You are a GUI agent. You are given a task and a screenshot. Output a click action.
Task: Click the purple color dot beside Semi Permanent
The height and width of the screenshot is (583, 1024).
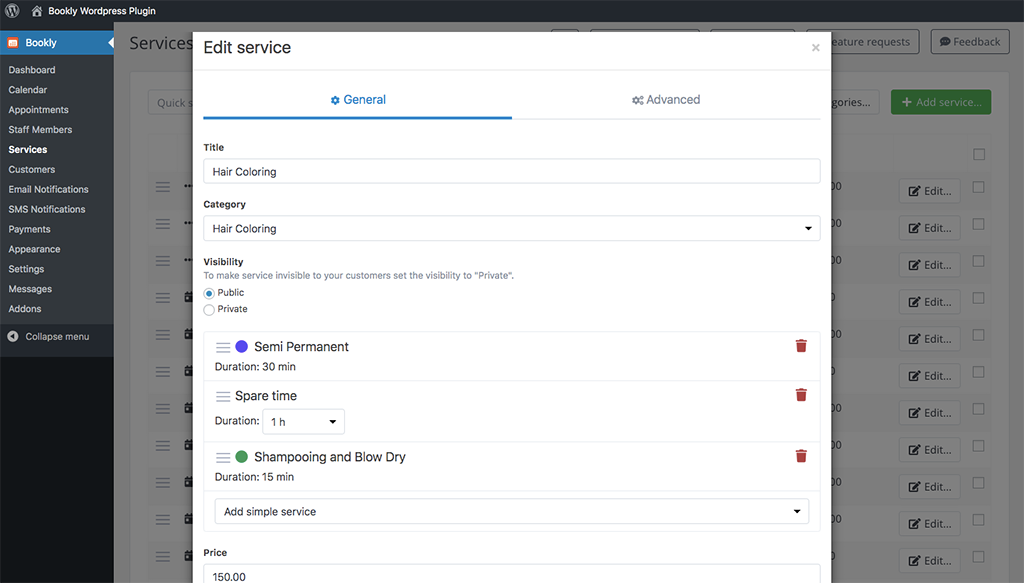coord(240,346)
